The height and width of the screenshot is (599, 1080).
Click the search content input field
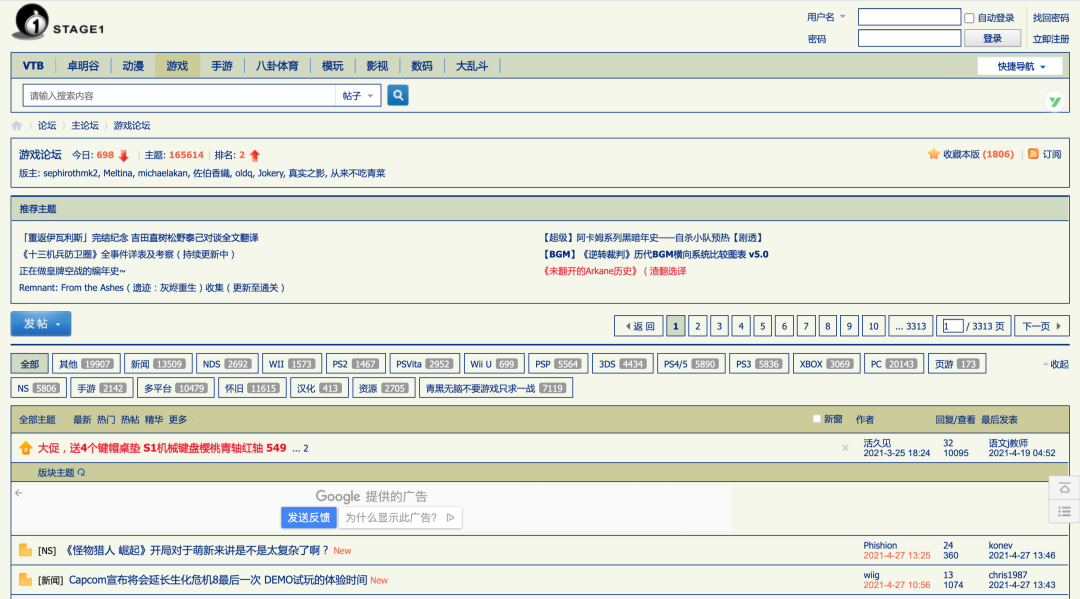[179, 96]
